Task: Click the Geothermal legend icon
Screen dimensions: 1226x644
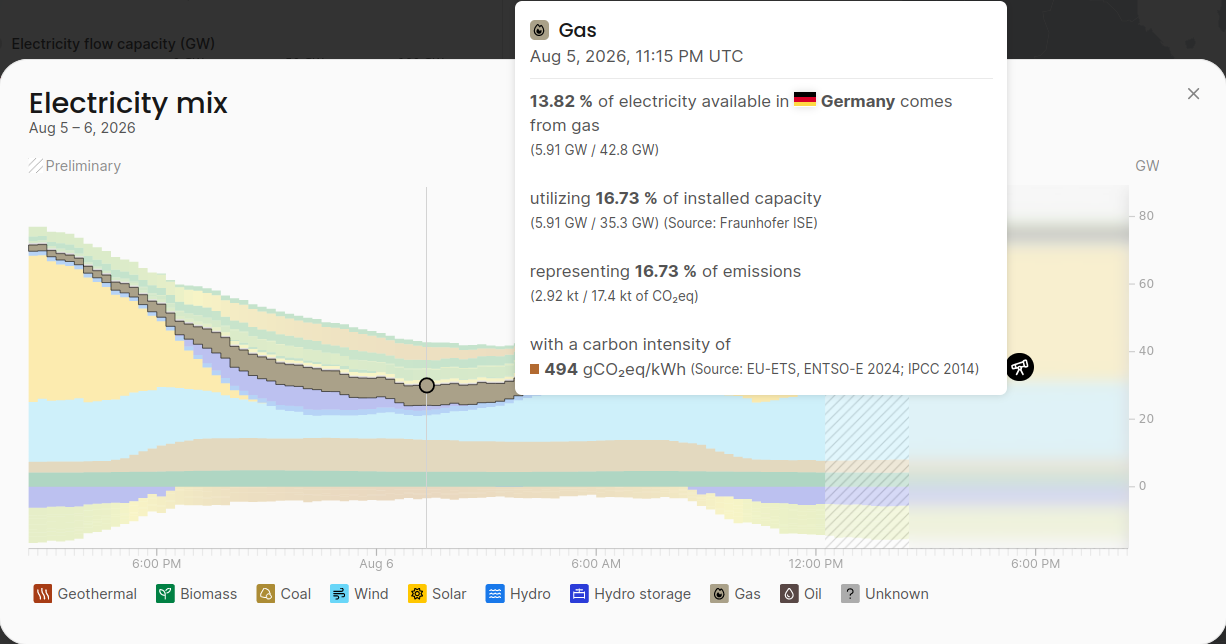Action: pos(42,594)
